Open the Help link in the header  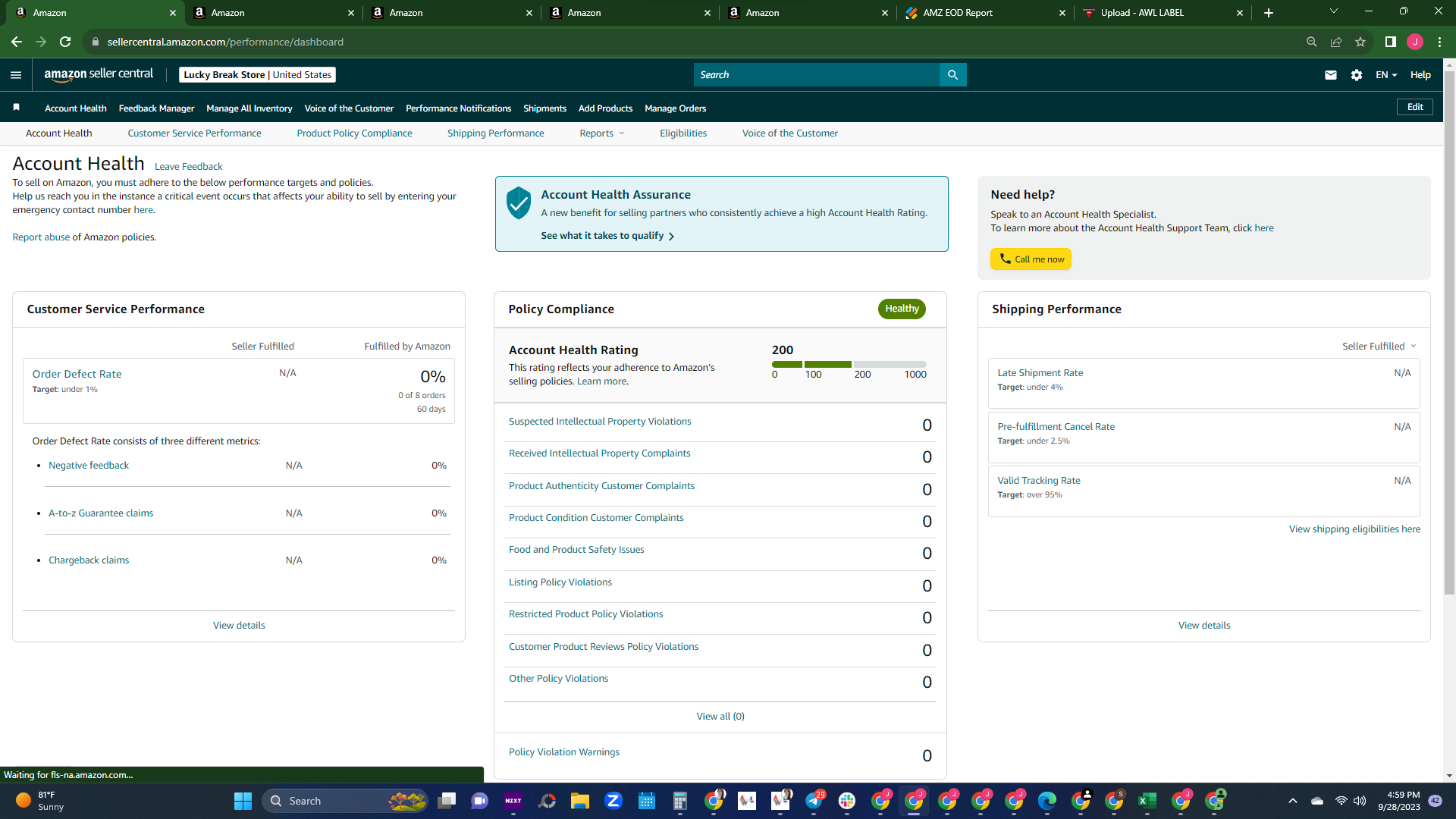1420,75
